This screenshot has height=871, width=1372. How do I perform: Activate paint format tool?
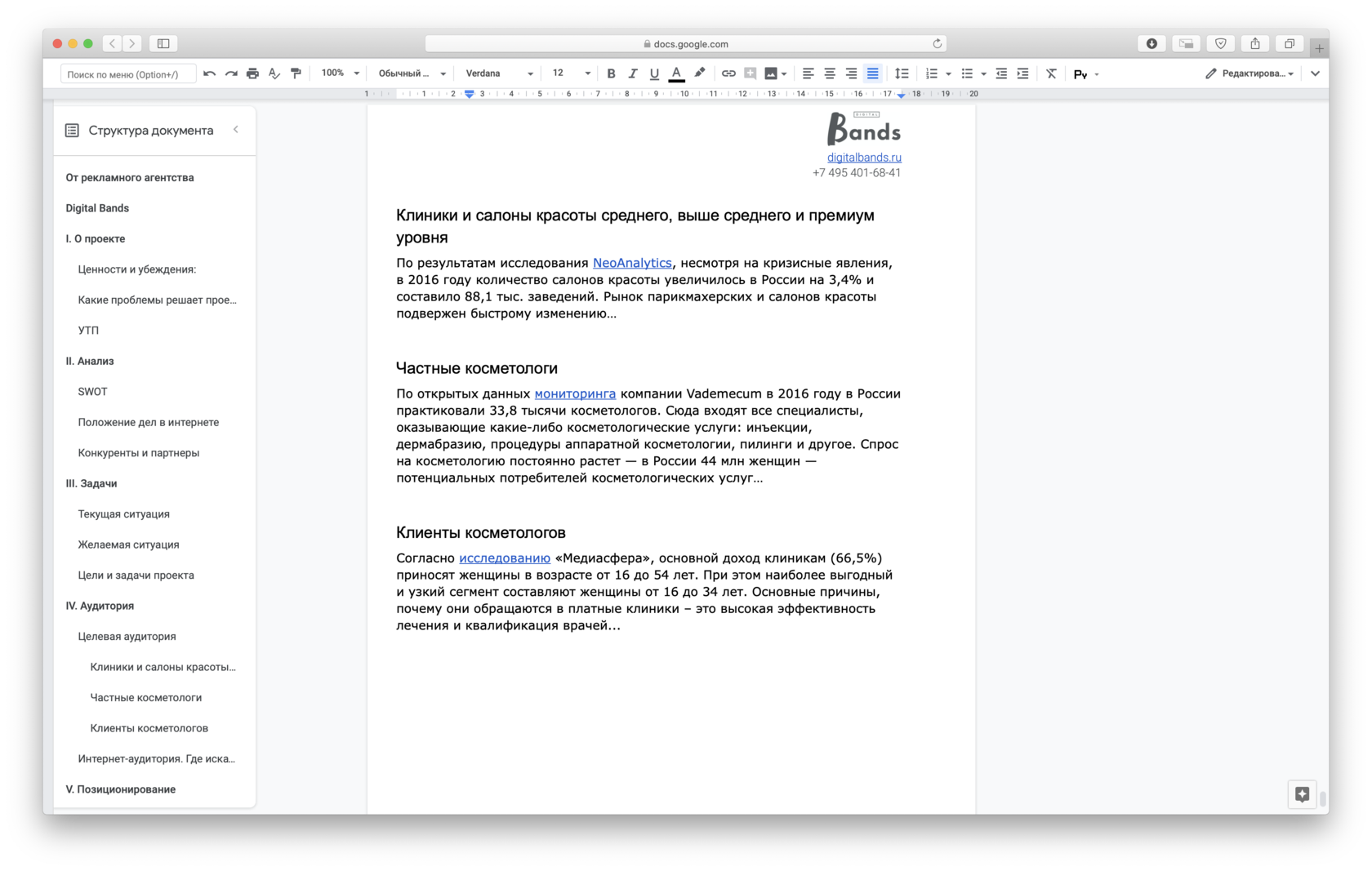[x=296, y=73]
